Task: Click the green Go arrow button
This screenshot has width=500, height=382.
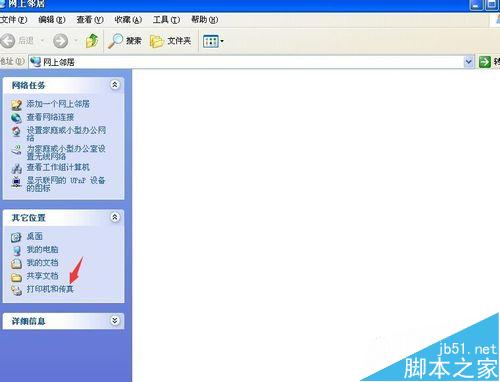Action: click(484, 62)
